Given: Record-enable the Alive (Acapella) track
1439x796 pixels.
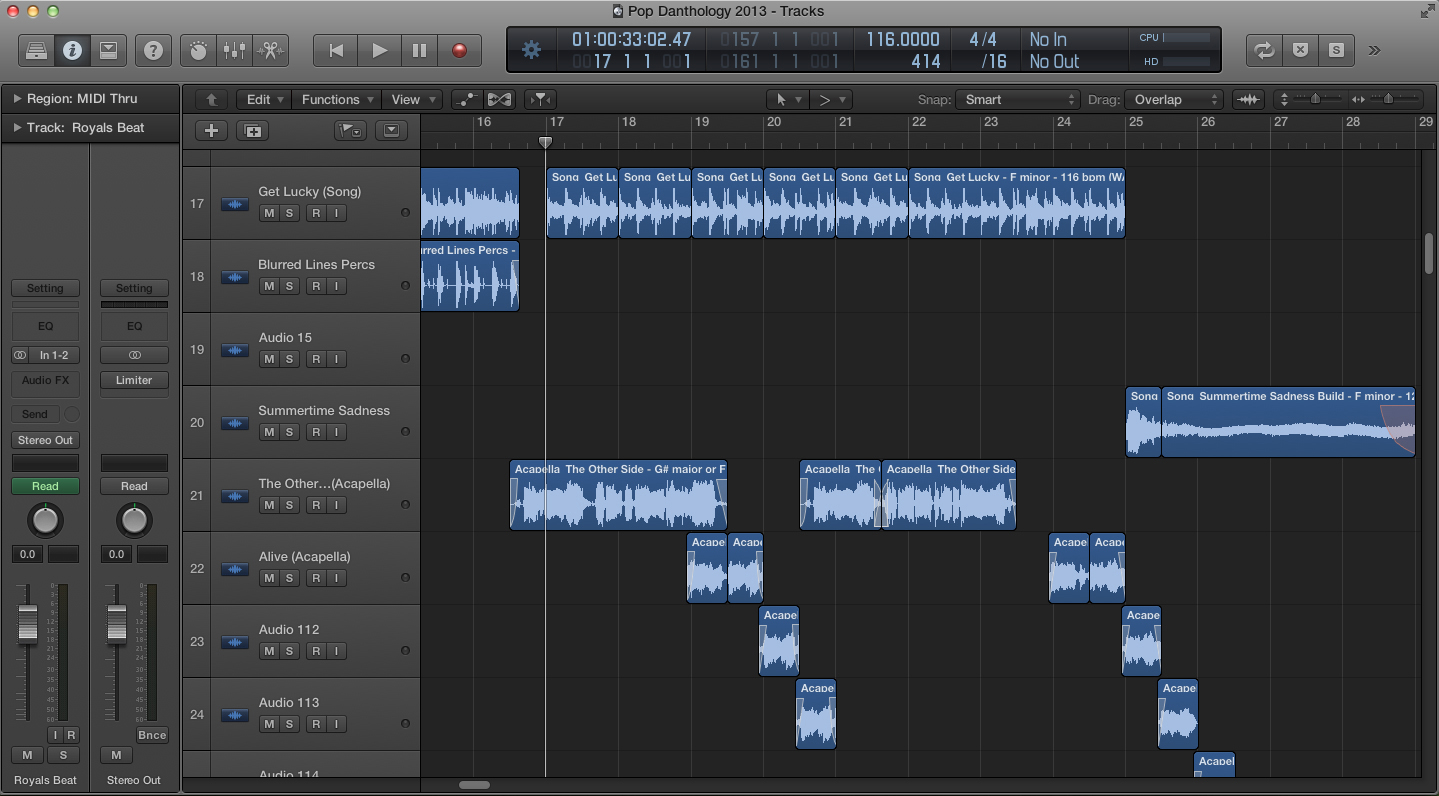Looking at the screenshot, I should tap(316, 578).
